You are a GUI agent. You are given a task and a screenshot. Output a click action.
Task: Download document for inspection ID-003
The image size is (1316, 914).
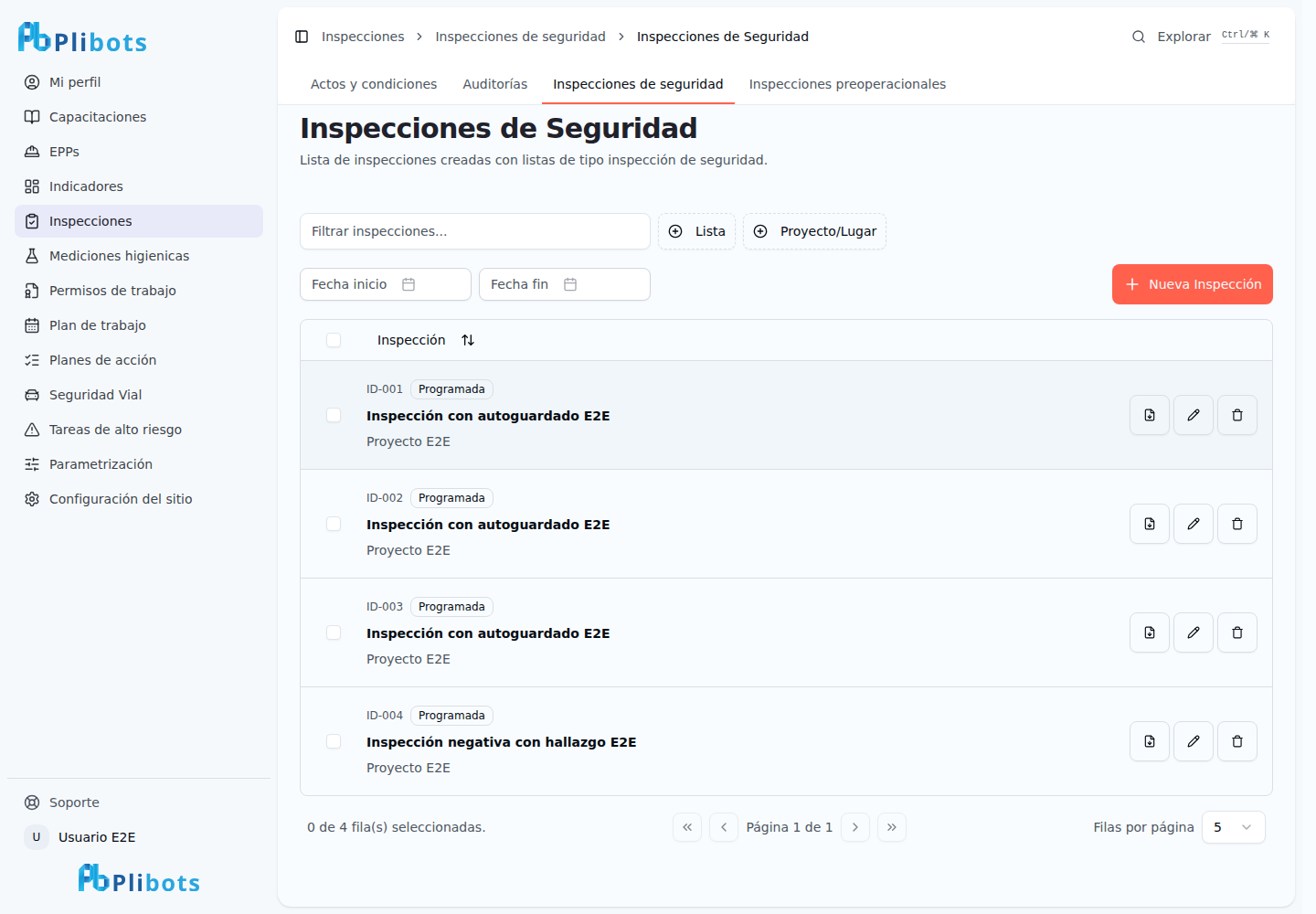click(1150, 632)
